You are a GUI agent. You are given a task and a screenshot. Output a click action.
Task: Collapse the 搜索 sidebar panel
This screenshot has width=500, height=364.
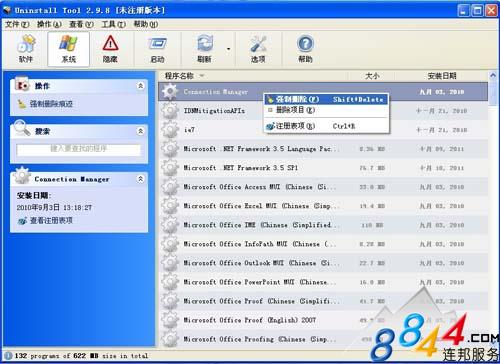[x=141, y=131]
